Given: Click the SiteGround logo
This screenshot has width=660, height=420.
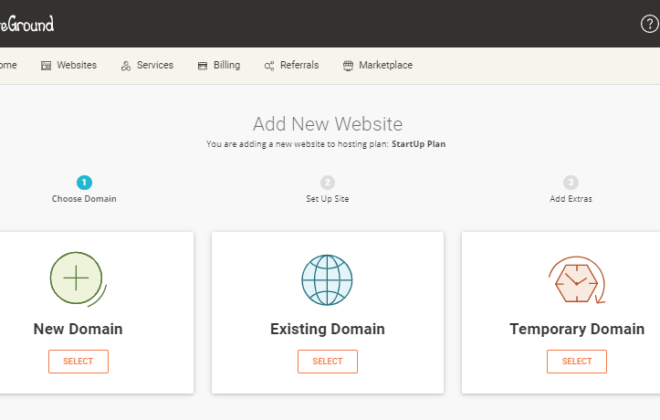Looking at the screenshot, I should (27, 24).
